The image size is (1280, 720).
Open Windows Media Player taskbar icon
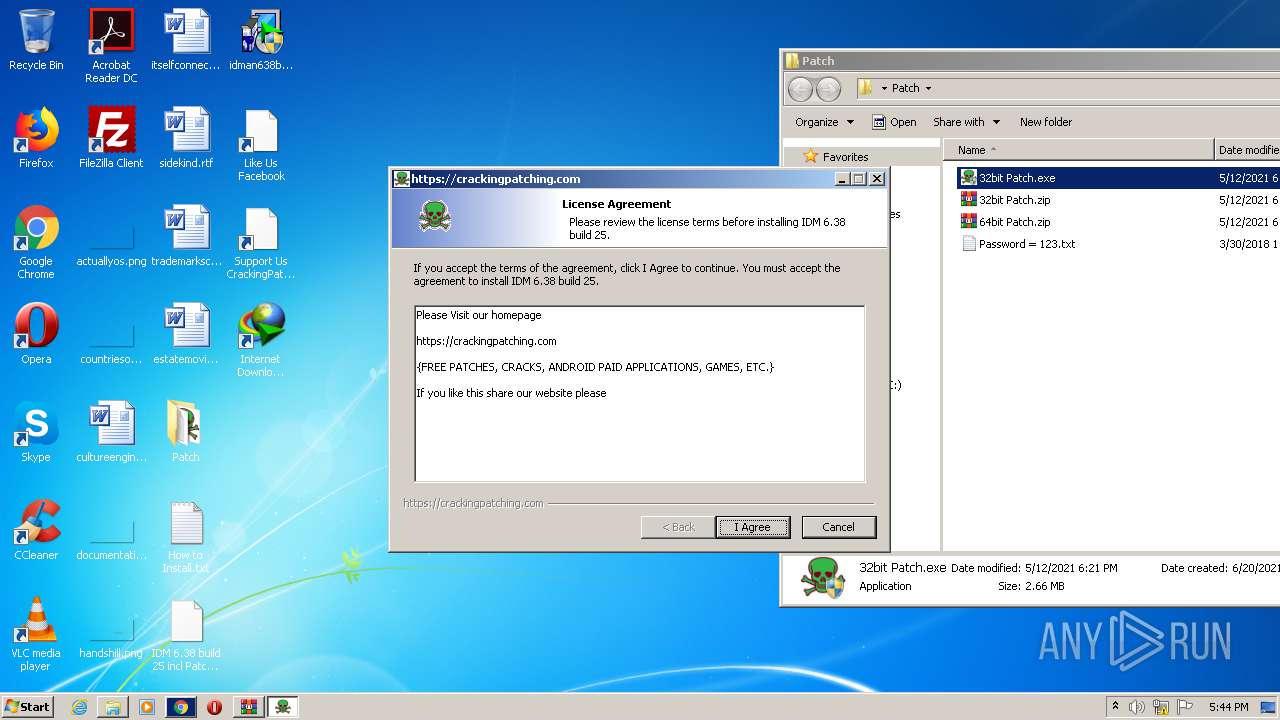coord(147,707)
